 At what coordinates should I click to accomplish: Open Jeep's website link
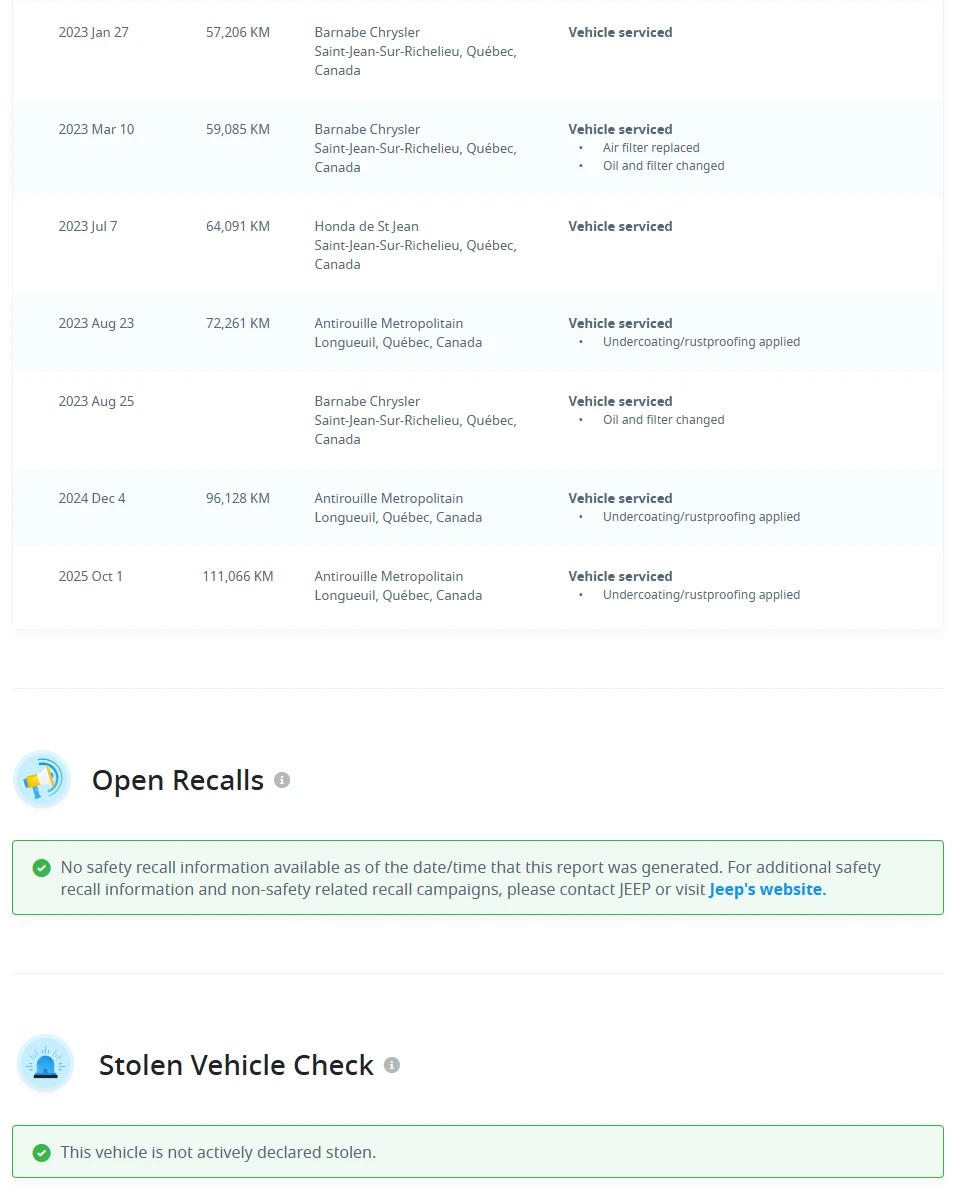coord(768,889)
